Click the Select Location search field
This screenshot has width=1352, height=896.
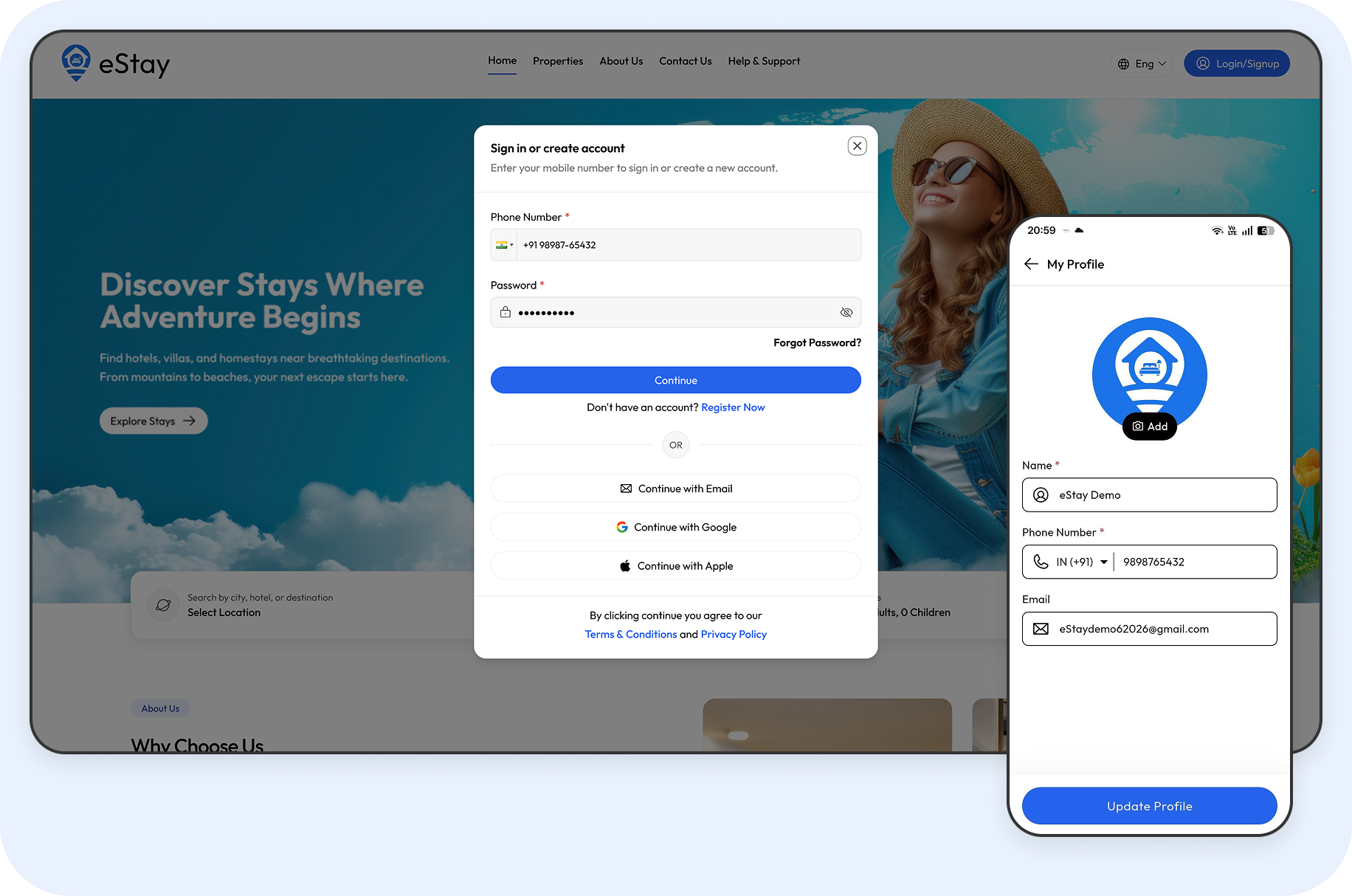(x=260, y=605)
